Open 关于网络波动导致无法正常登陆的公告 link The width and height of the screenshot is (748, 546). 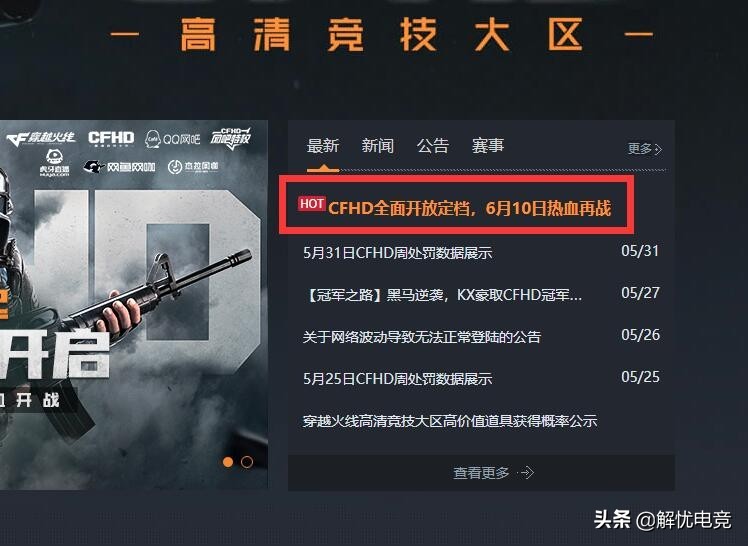point(422,337)
